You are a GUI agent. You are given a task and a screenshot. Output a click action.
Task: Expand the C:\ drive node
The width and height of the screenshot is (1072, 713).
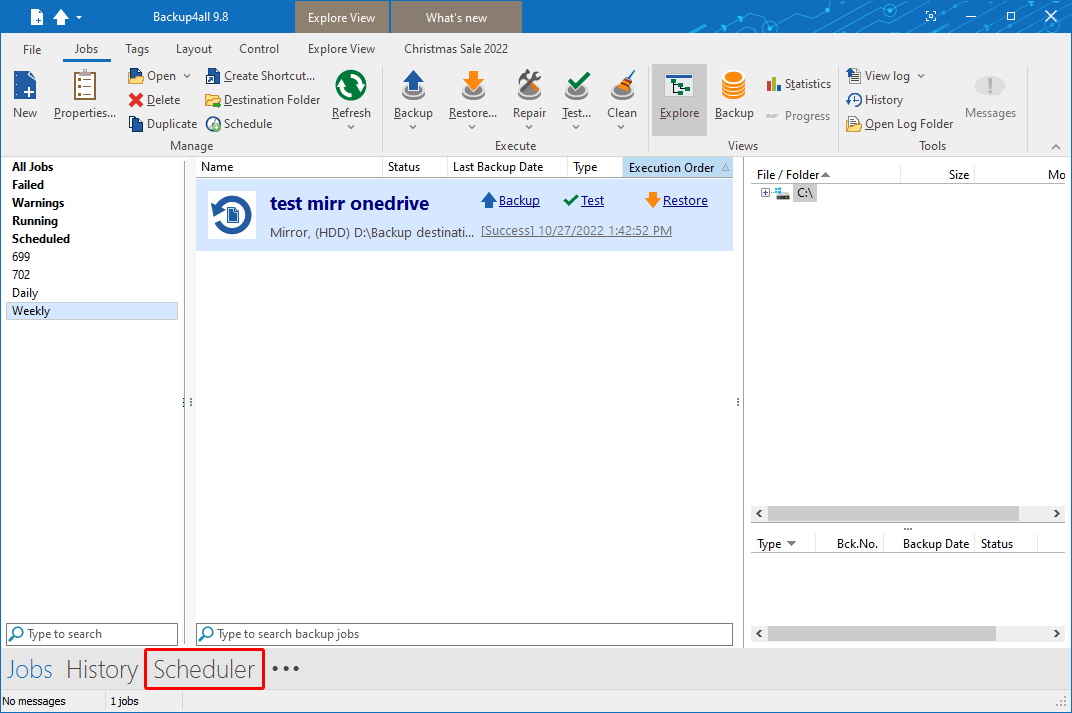point(765,192)
